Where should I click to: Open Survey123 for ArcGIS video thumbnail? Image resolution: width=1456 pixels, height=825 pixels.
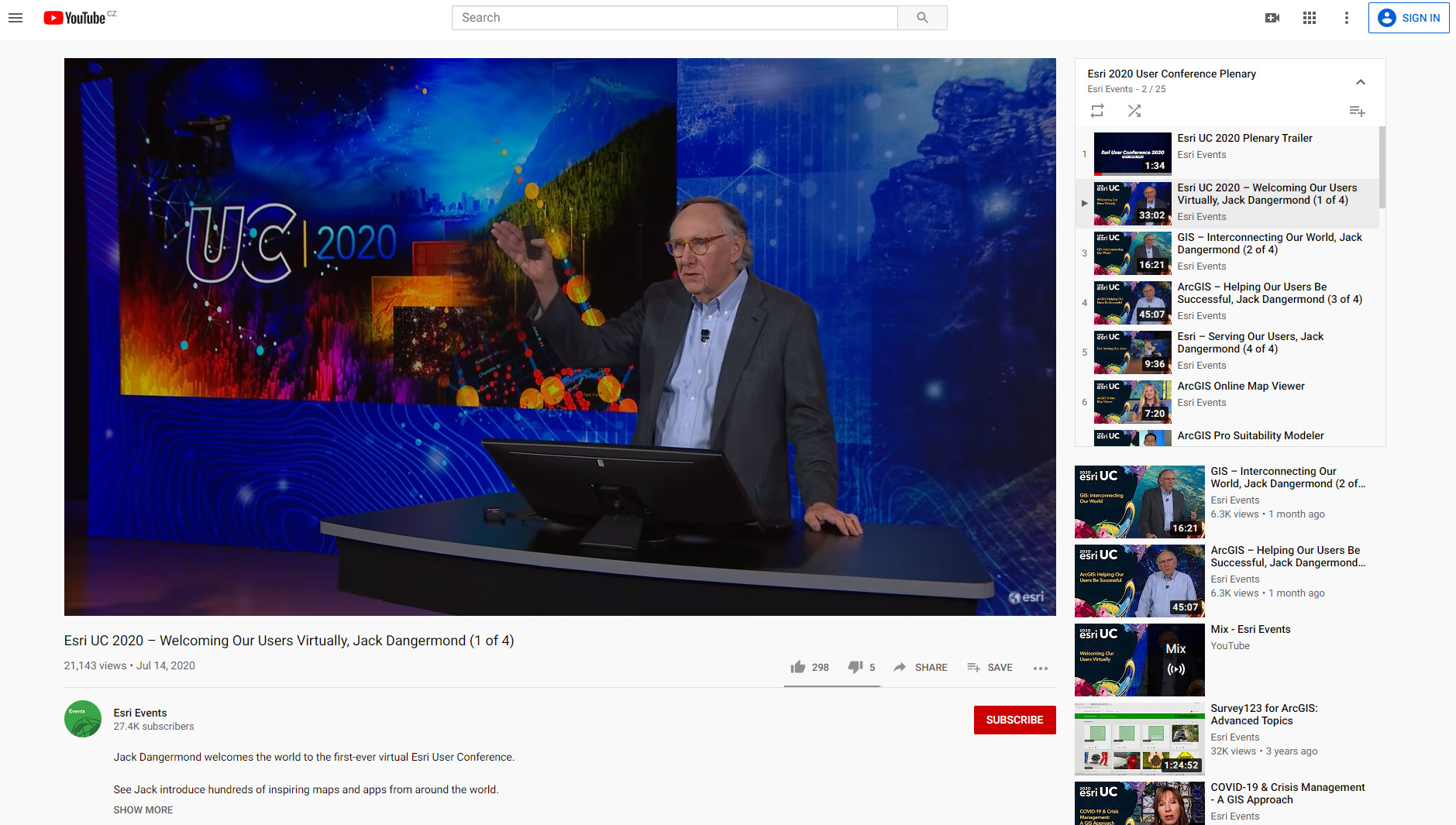click(x=1139, y=739)
